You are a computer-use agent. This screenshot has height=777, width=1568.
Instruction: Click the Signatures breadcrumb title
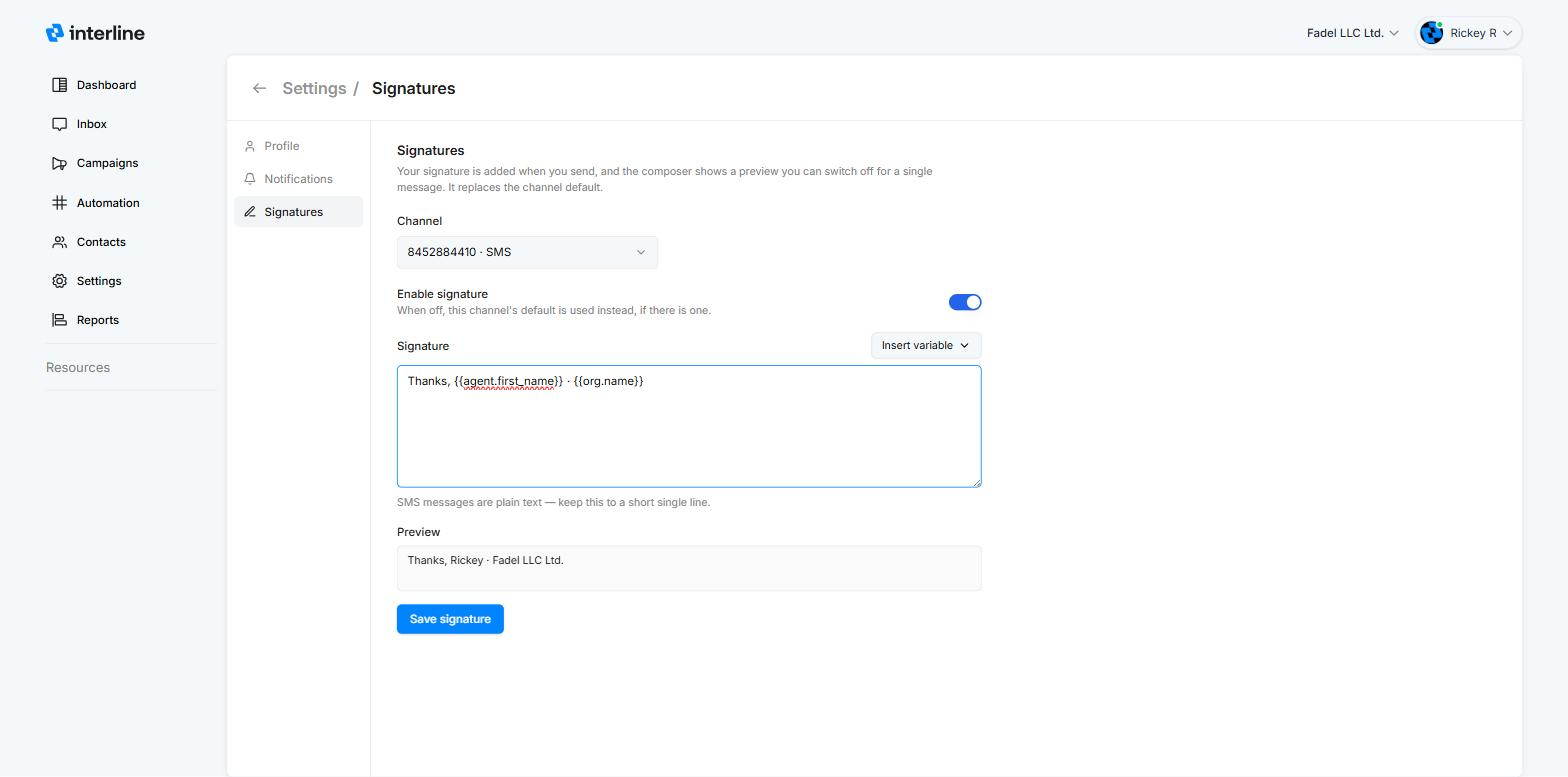click(413, 88)
